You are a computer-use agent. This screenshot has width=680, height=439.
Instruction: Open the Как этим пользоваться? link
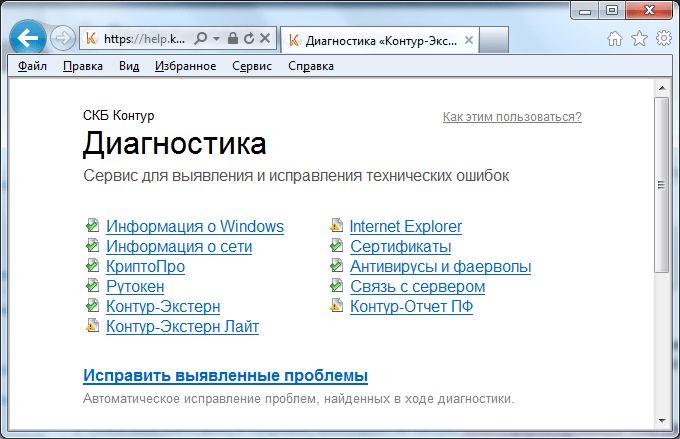click(x=512, y=117)
